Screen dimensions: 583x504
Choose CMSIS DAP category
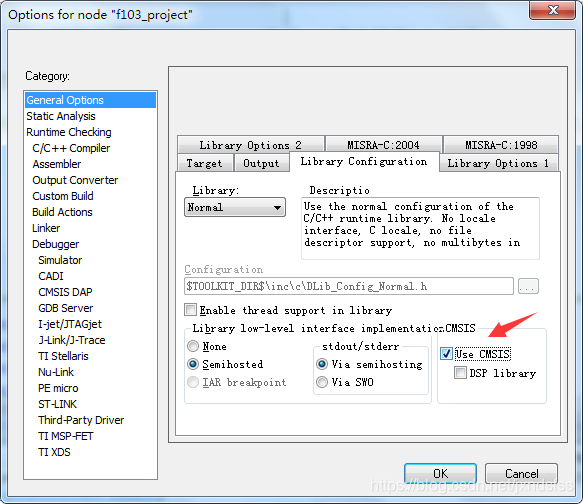point(65,292)
